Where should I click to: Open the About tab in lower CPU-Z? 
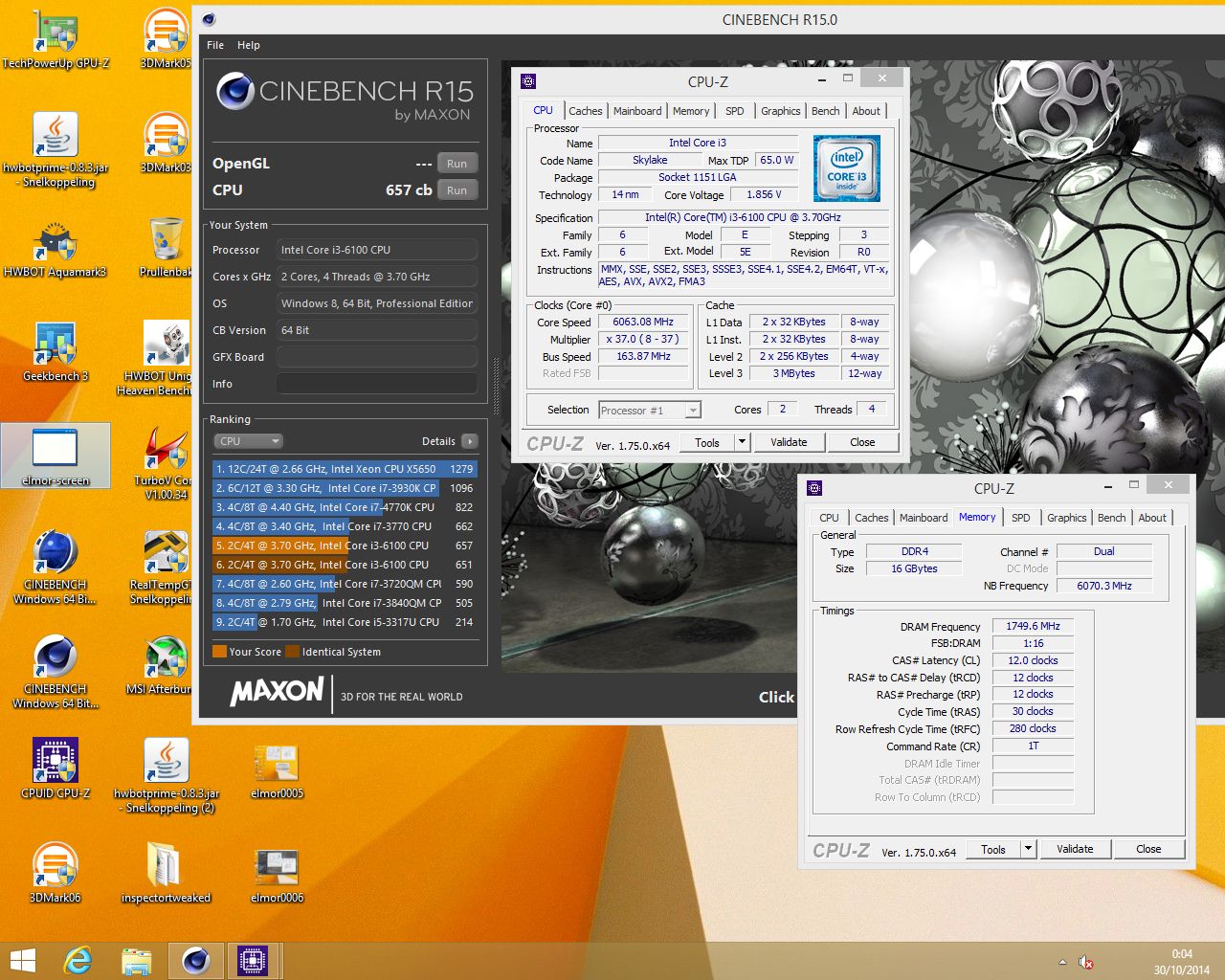(x=1152, y=518)
